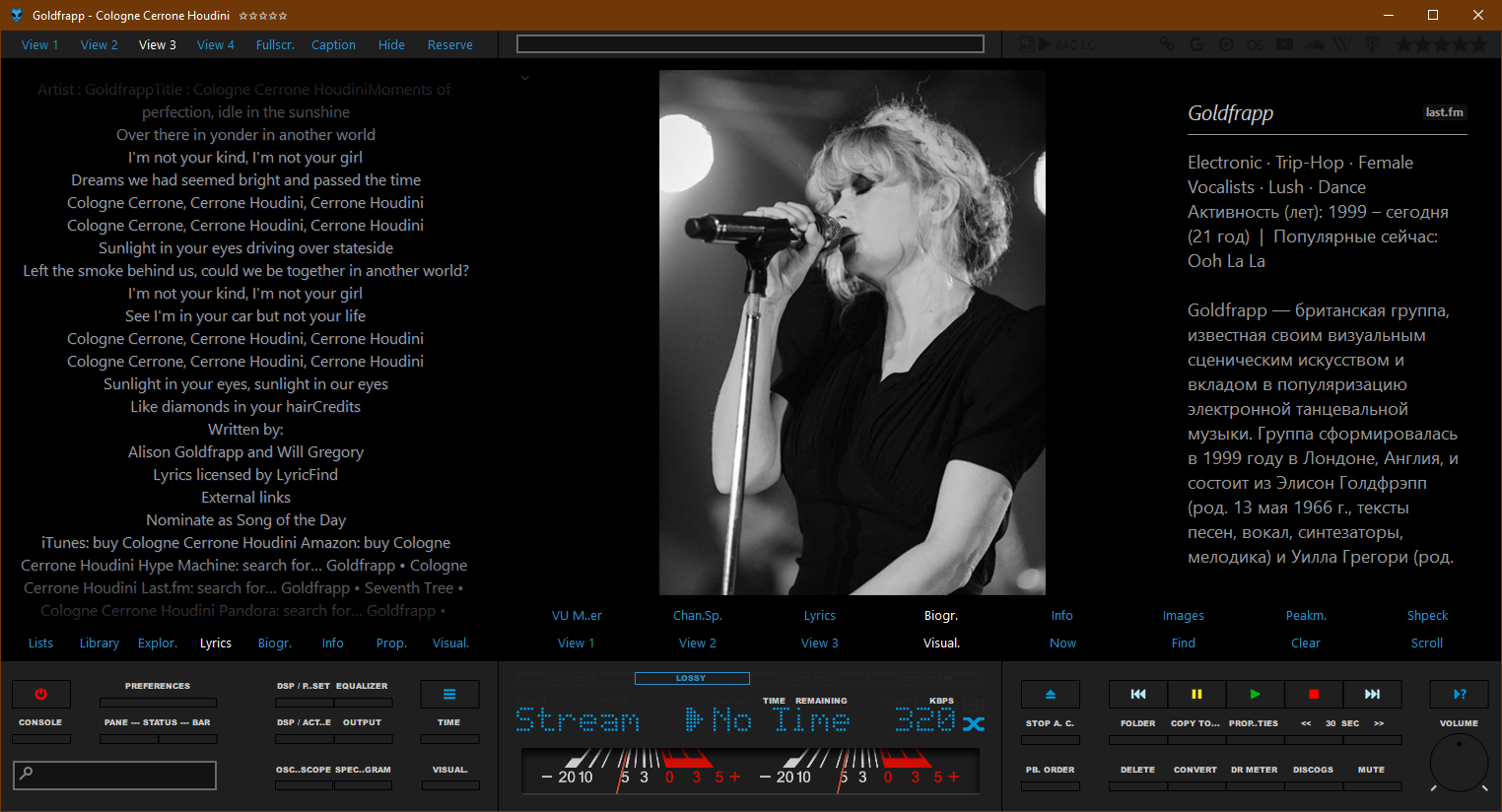Open the hamburger menu above Time
Image resolution: width=1502 pixels, height=812 pixels.
coord(449,694)
